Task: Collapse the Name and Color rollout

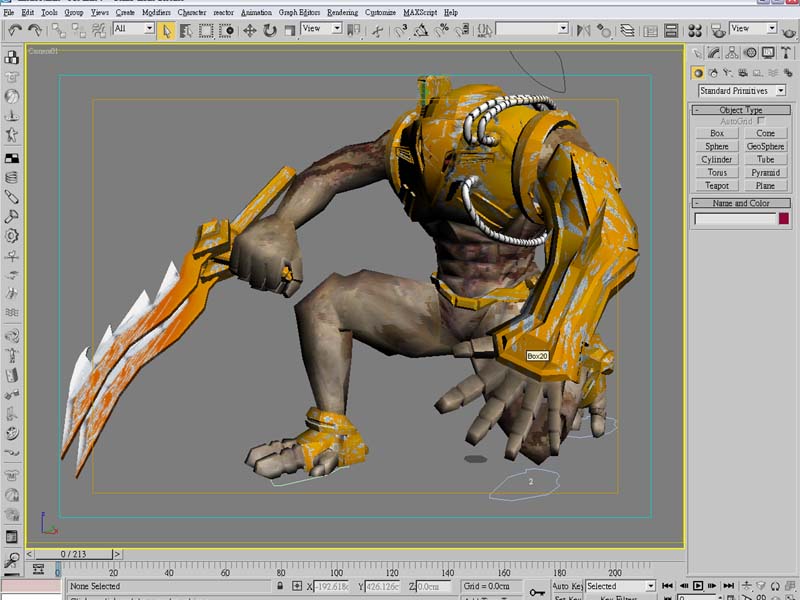Action: pyautogui.click(x=741, y=203)
